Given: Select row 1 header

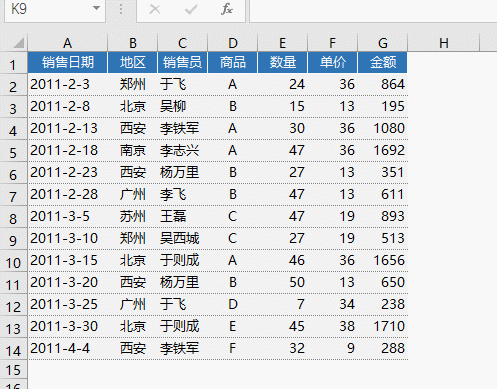Looking at the screenshot, I should tap(13, 63).
